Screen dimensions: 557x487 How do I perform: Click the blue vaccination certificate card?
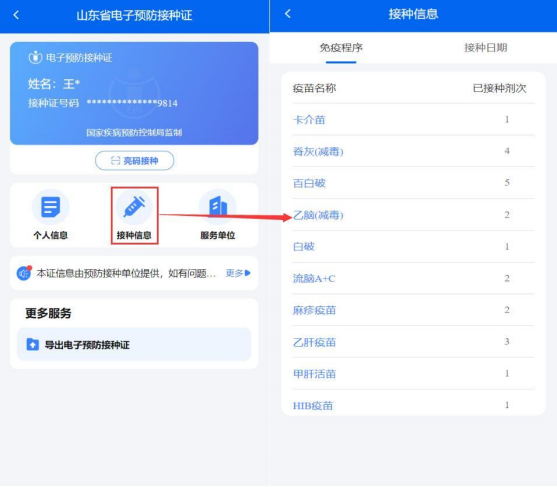pyautogui.click(x=134, y=93)
